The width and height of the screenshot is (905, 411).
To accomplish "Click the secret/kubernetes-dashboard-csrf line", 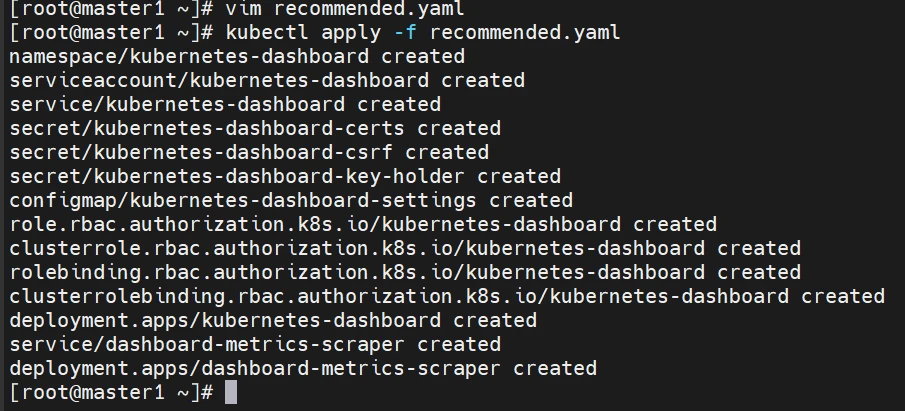I will pyautogui.click(x=249, y=152).
